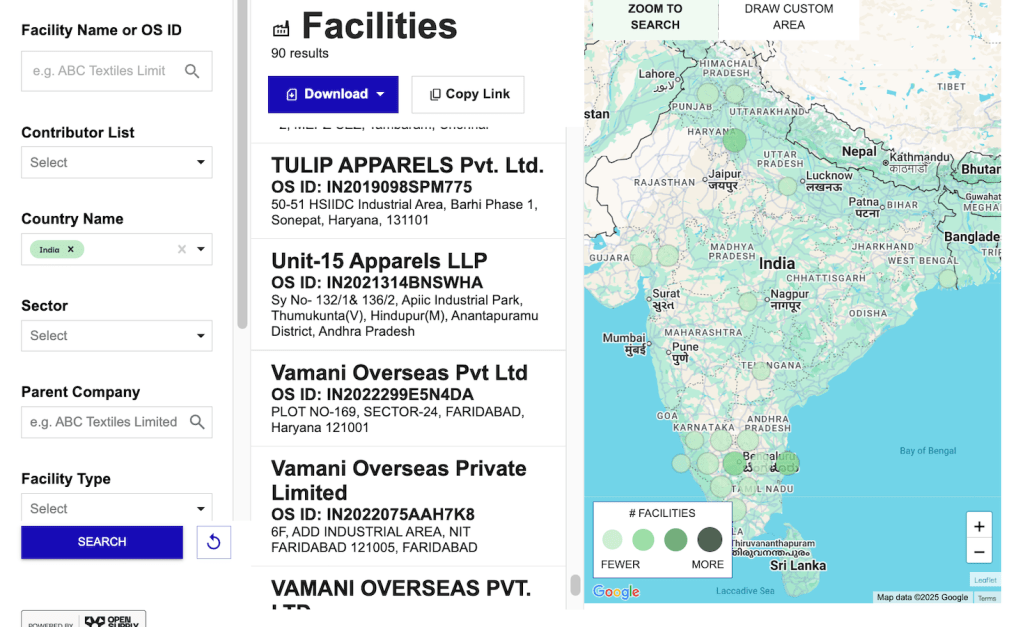Expand the Country Name dropdown arrow
1023x627 pixels.
pyautogui.click(x=201, y=249)
